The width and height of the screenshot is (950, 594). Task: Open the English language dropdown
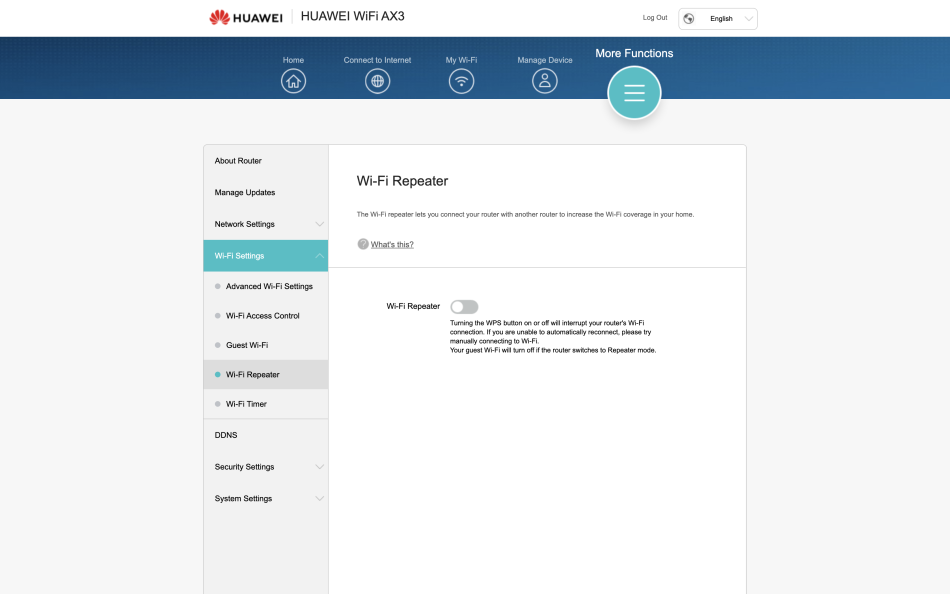tap(718, 19)
